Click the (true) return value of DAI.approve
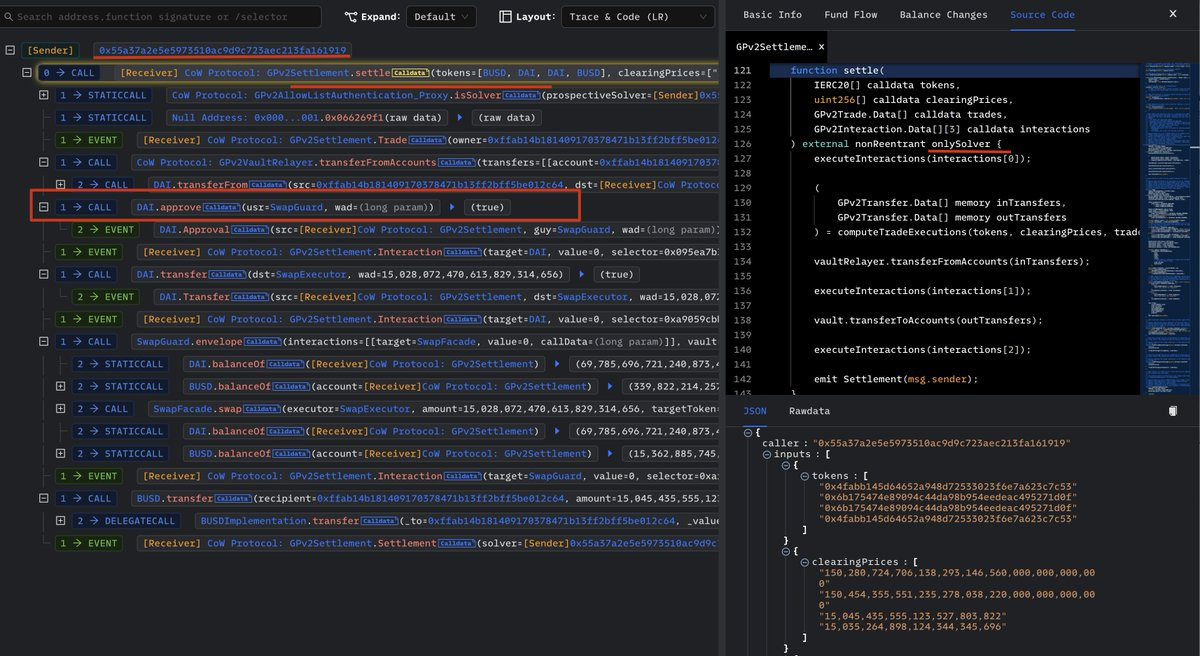The height and width of the screenshot is (656, 1200). (488, 207)
